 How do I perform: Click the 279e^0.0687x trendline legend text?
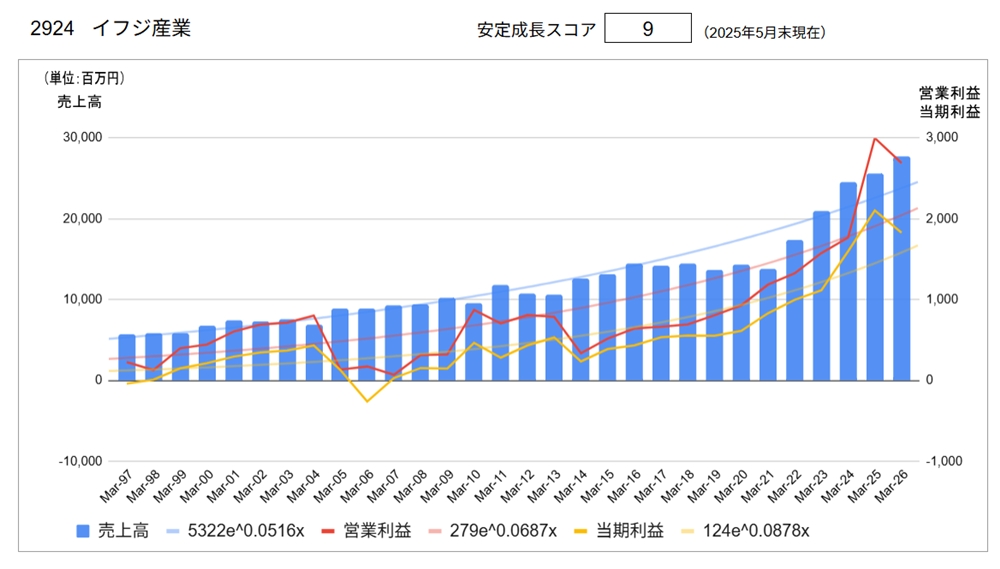(503, 531)
